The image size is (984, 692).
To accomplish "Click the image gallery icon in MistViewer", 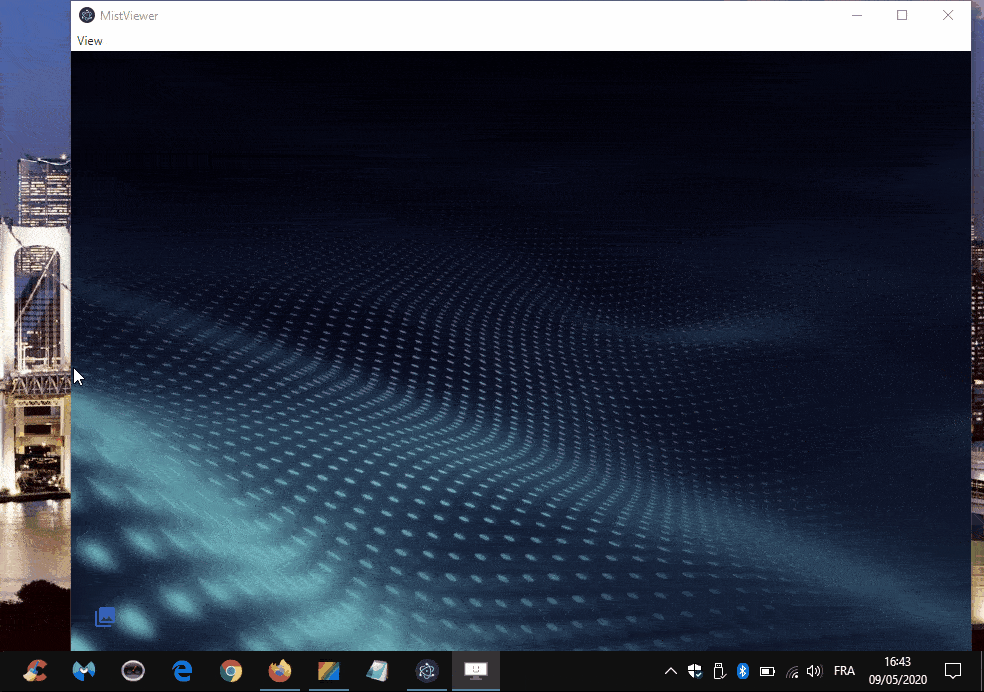I will click(x=105, y=617).
